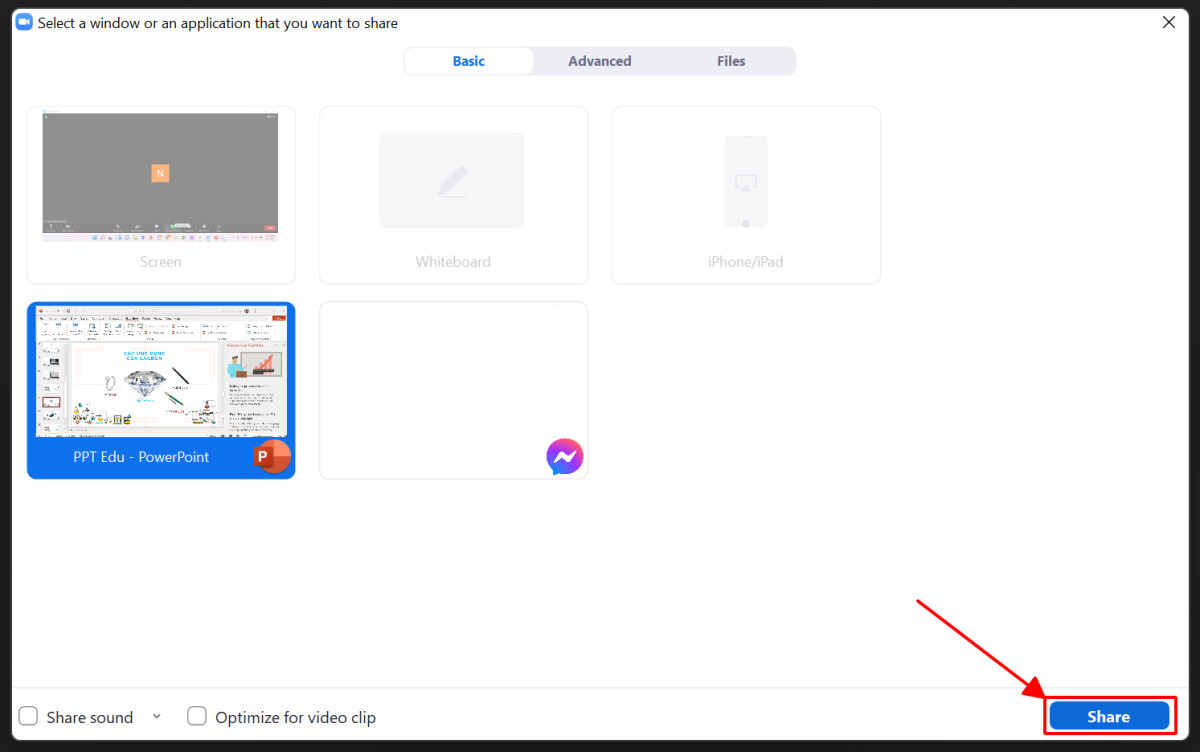Viewport: 1200px width, 752px height.
Task: Select the Messenger window tile
Action: pos(453,390)
